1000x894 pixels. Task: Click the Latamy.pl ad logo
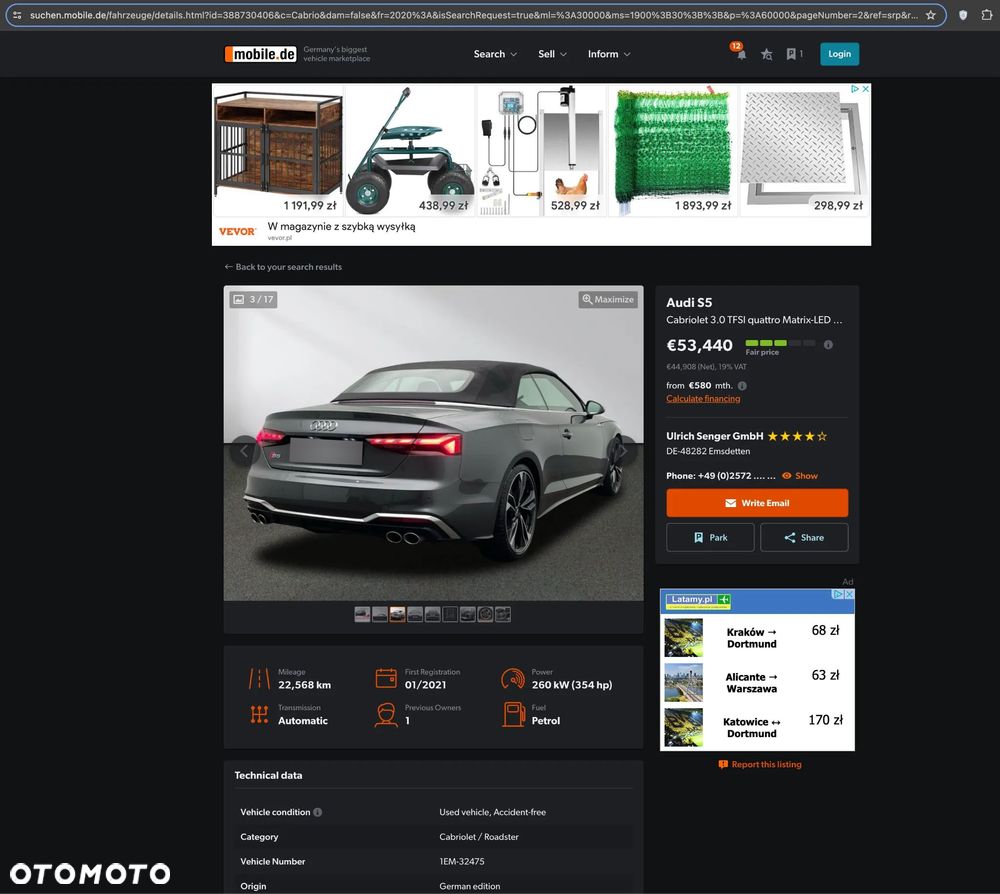[698, 599]
